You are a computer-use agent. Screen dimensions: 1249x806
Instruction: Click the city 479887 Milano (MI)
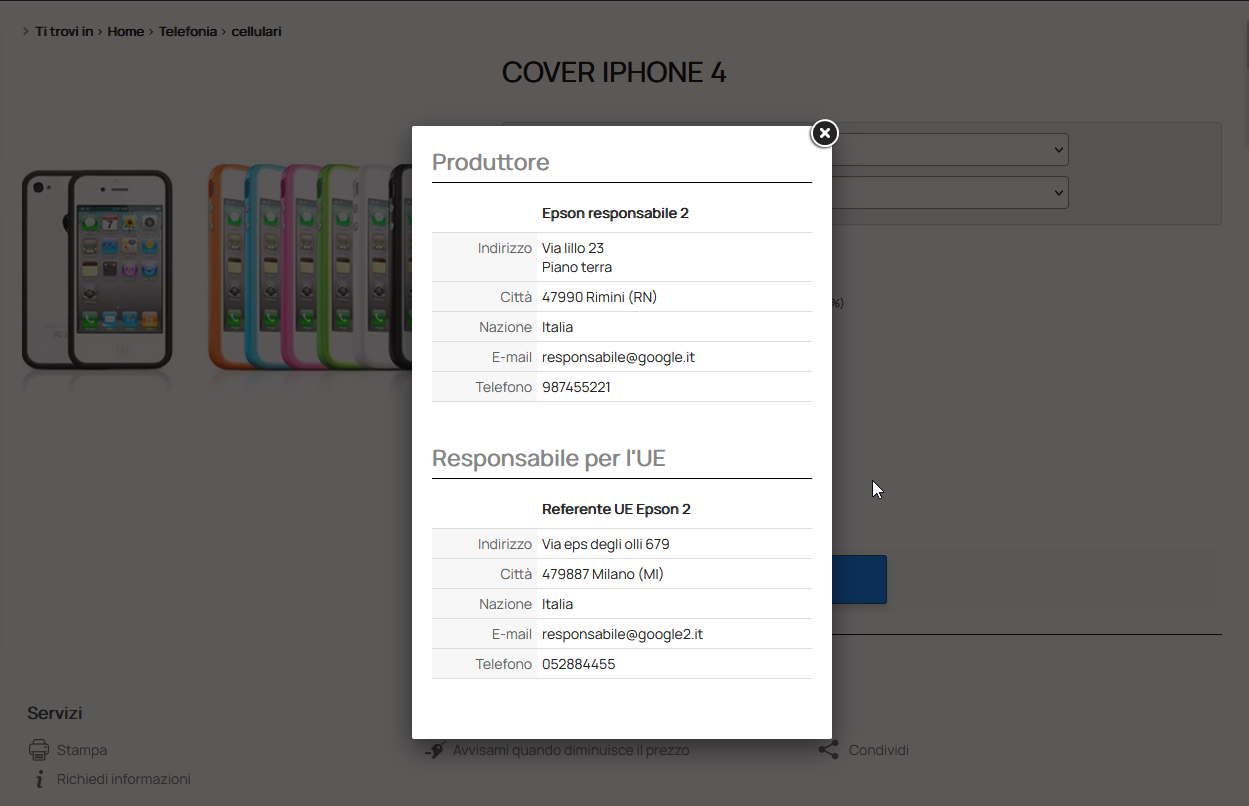click(x=603, y=574)
